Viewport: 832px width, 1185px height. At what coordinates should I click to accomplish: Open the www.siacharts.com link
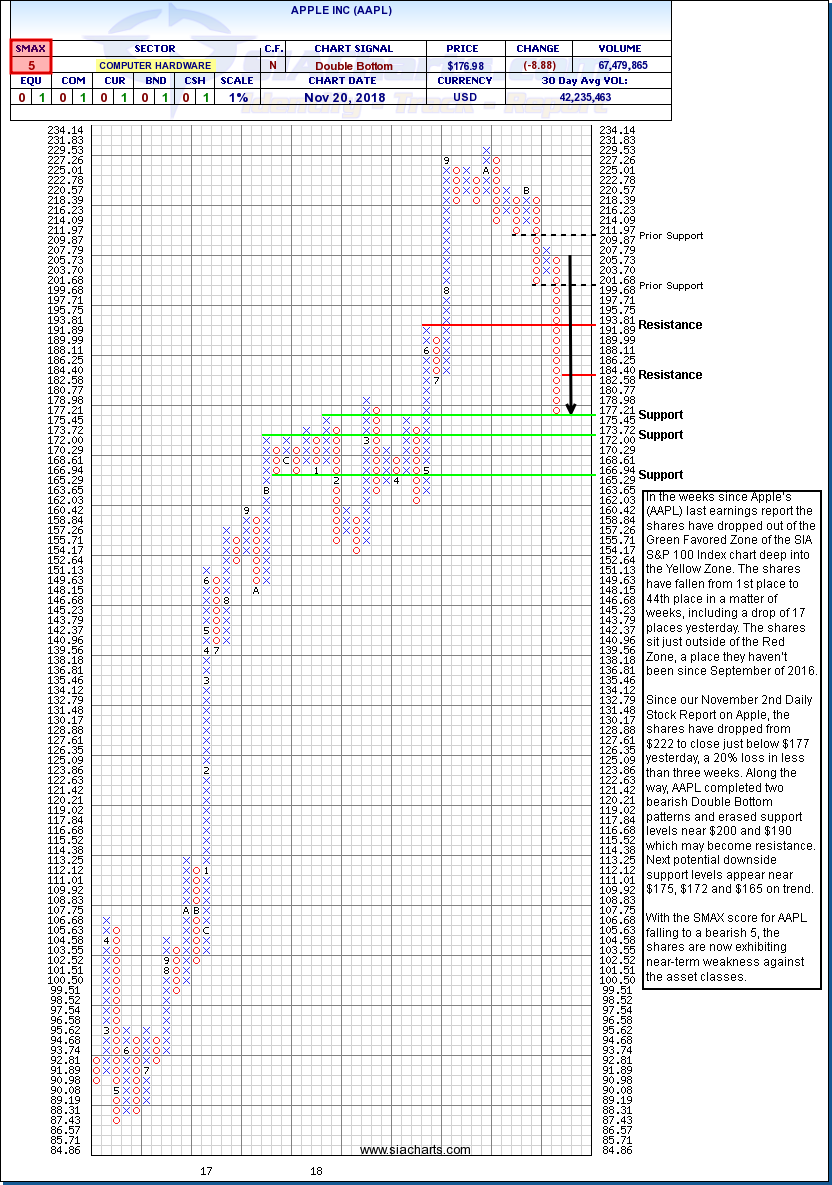click(x=414, y=1150)
